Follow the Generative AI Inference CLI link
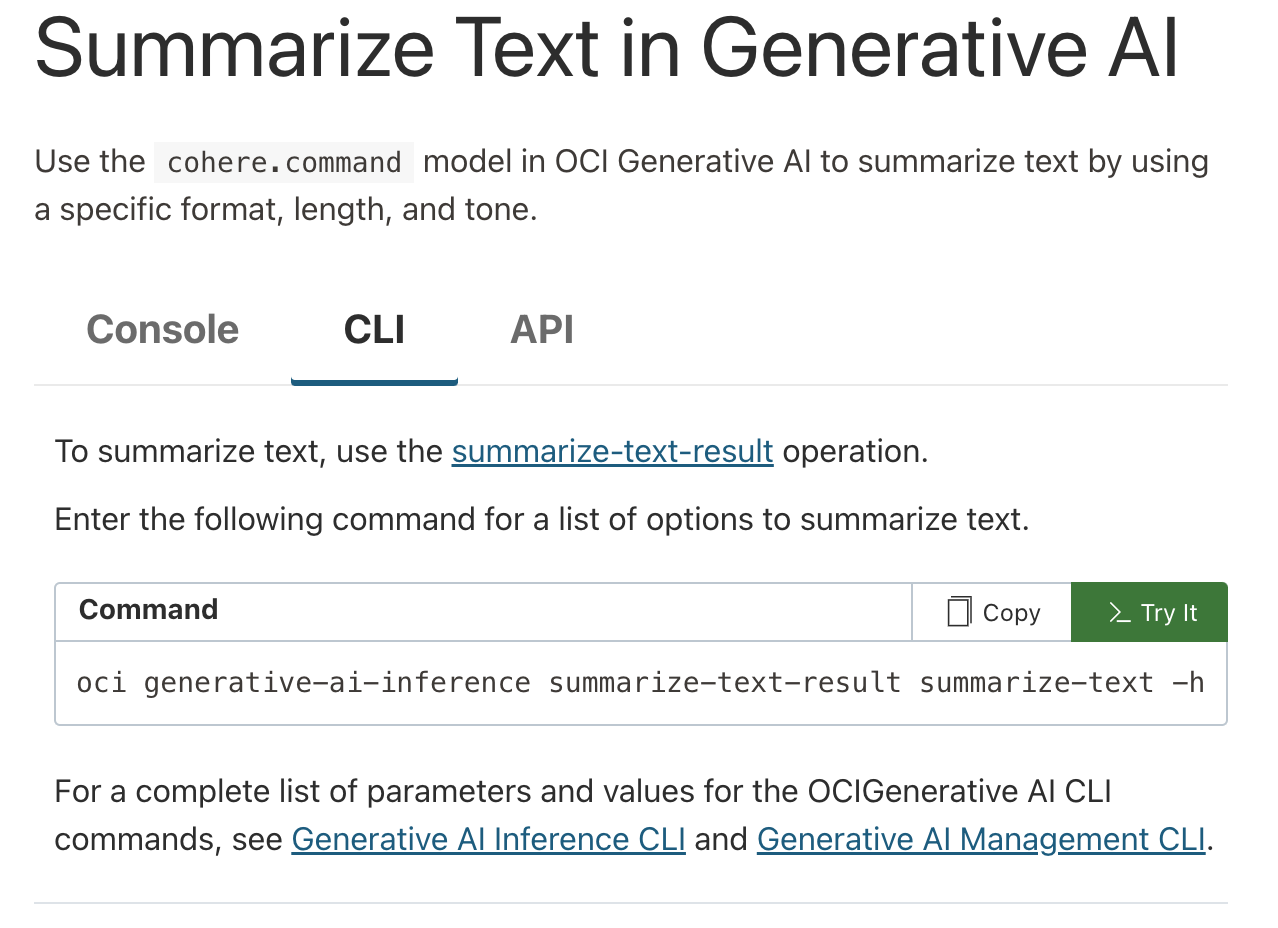This screenshot has width=1278, height=928. point(488,839)
